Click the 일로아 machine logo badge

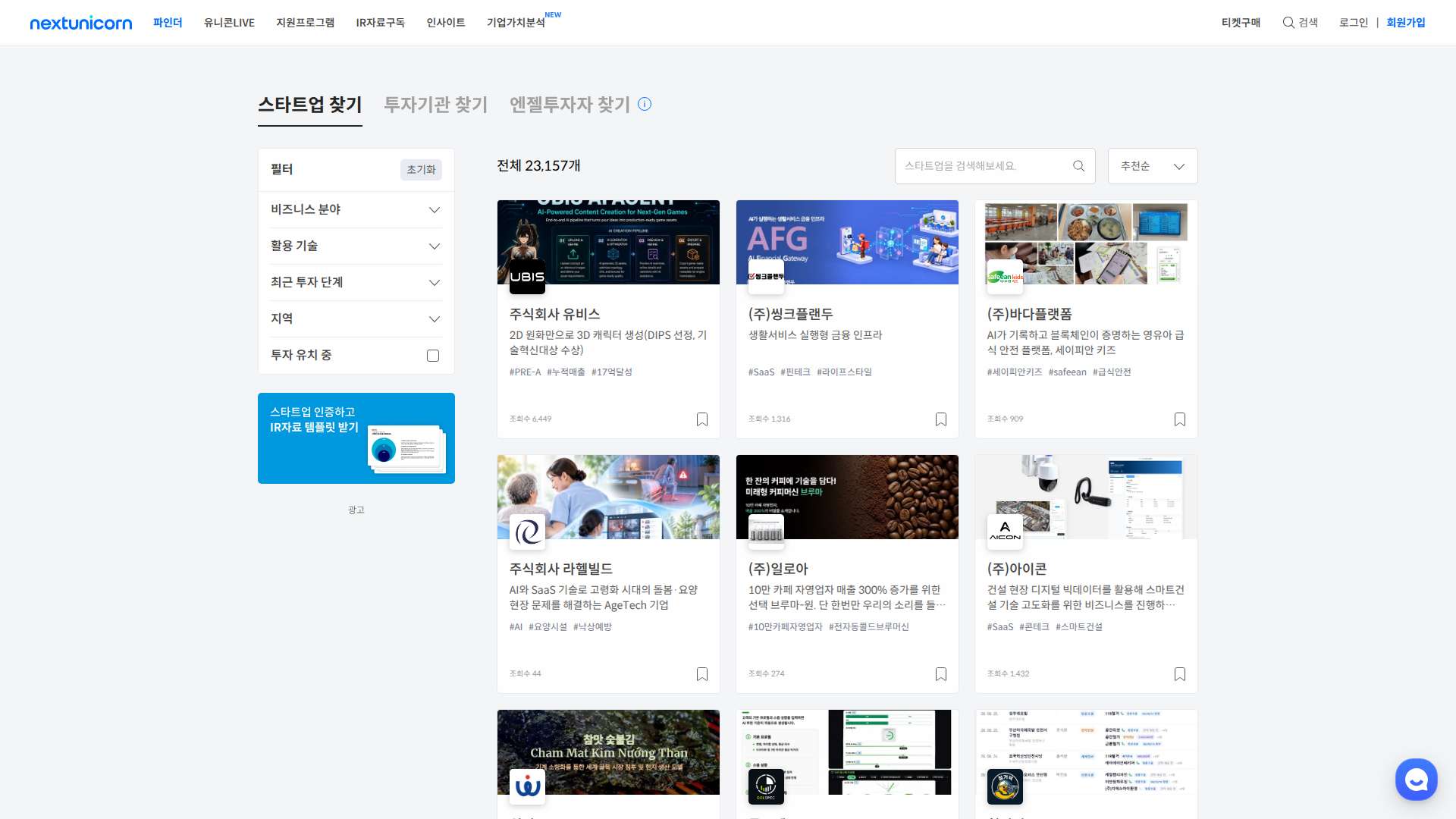click(x=766, y=532)
